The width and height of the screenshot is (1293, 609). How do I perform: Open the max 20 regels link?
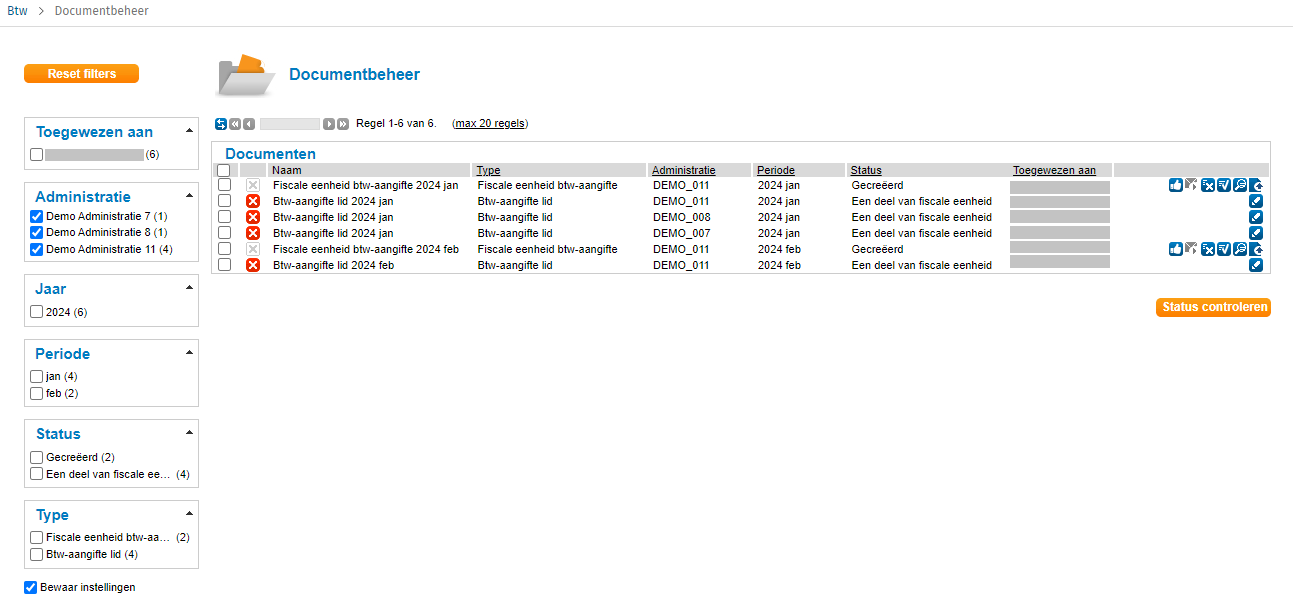(x=490, y=124)
